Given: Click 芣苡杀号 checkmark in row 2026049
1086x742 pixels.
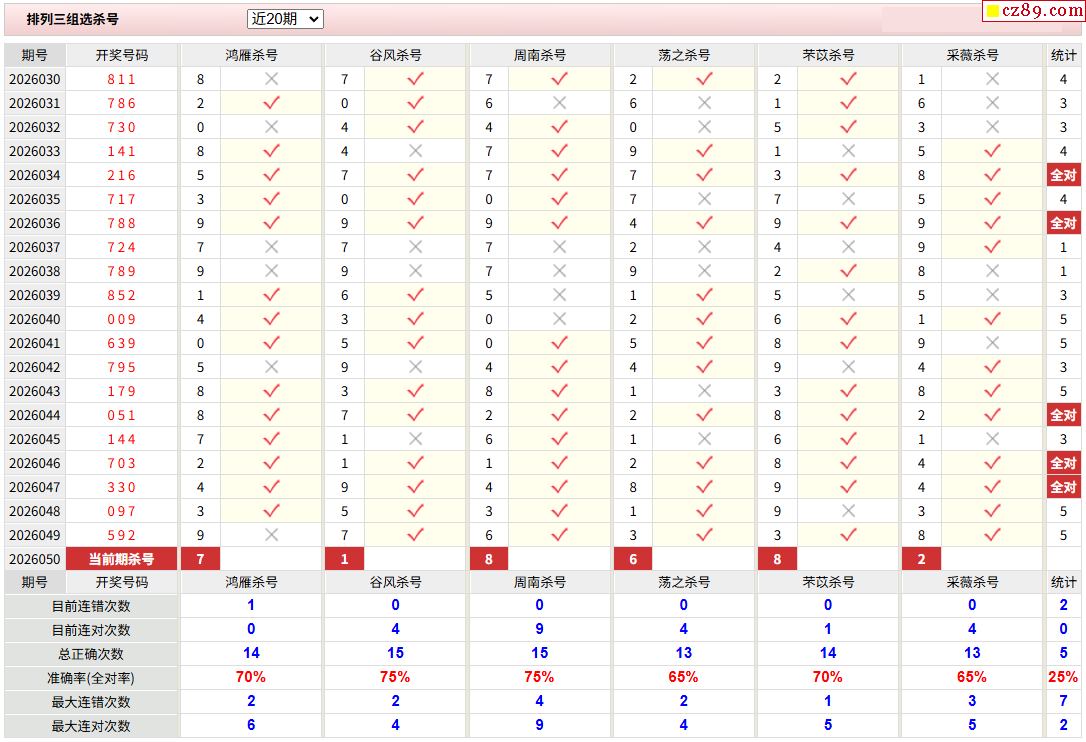Looking at the screenshot, I should (848, 535).
